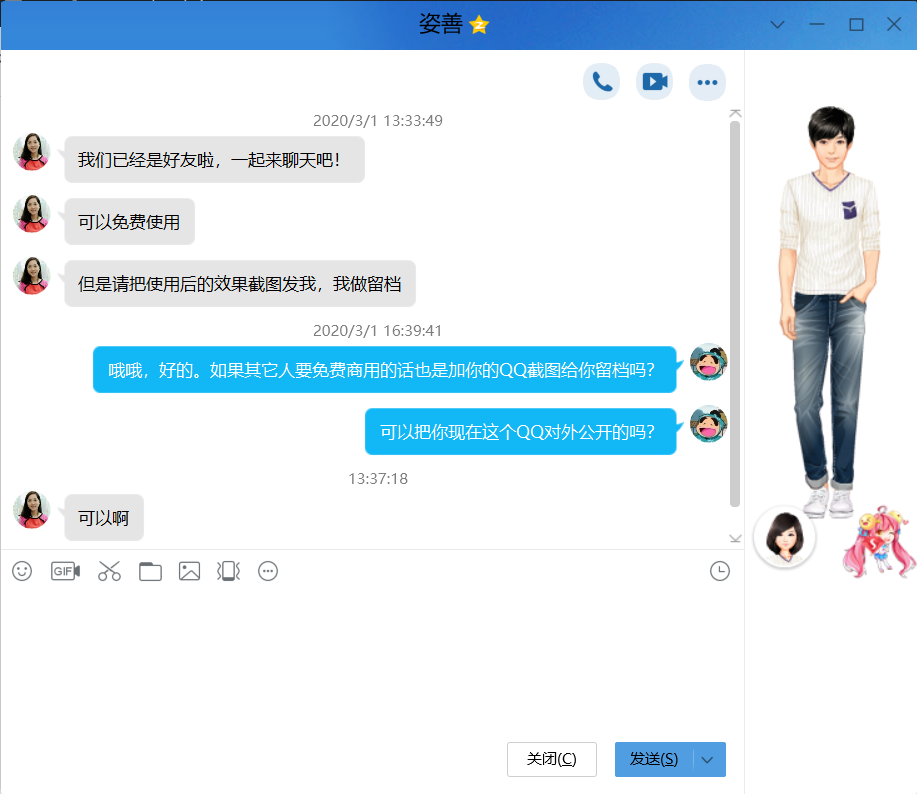
Task: Send a file using the folder icon
Action: (150, 571)
